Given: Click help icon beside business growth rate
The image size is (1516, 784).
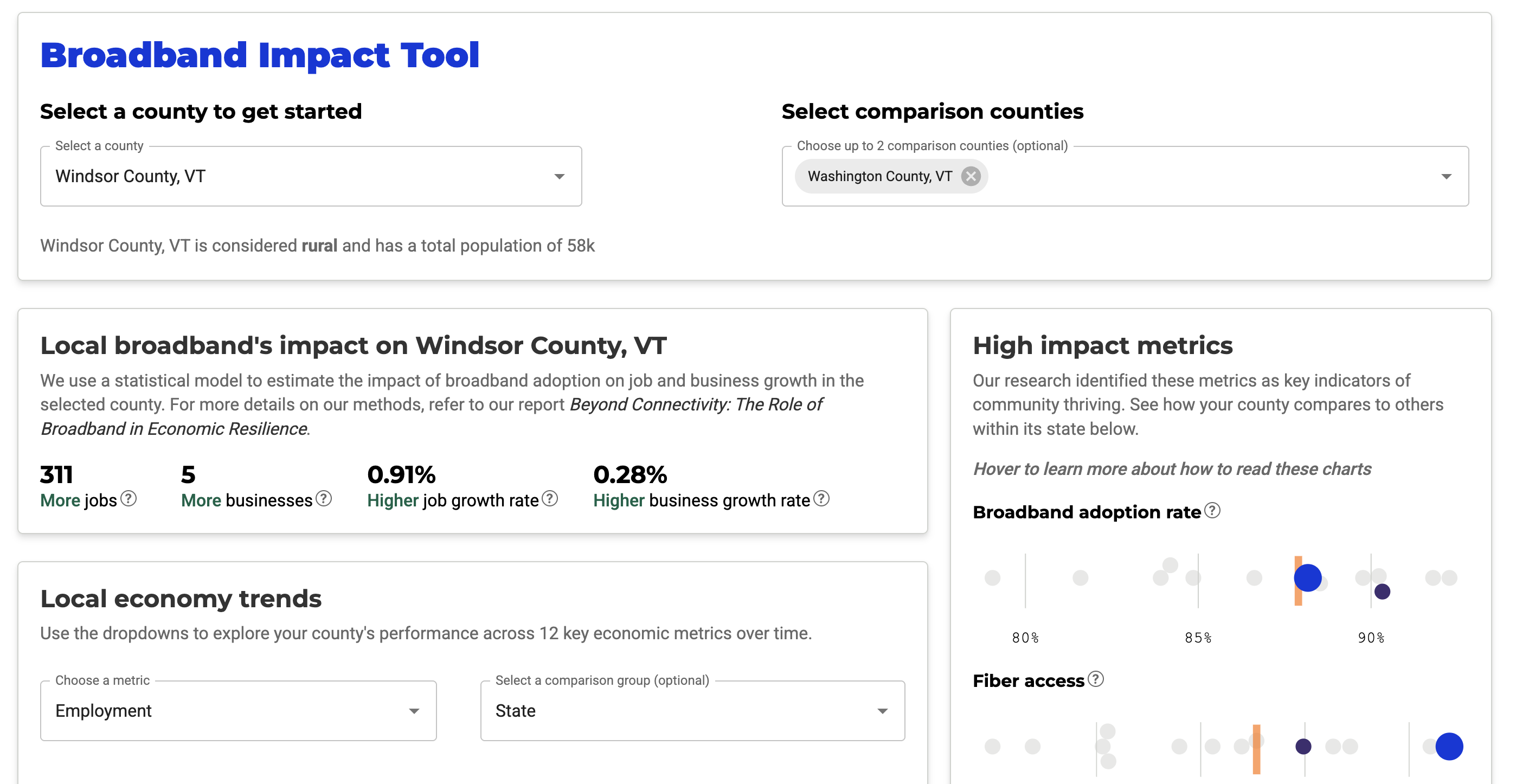Looking at the screenshot, I should [x=821, y=498].
